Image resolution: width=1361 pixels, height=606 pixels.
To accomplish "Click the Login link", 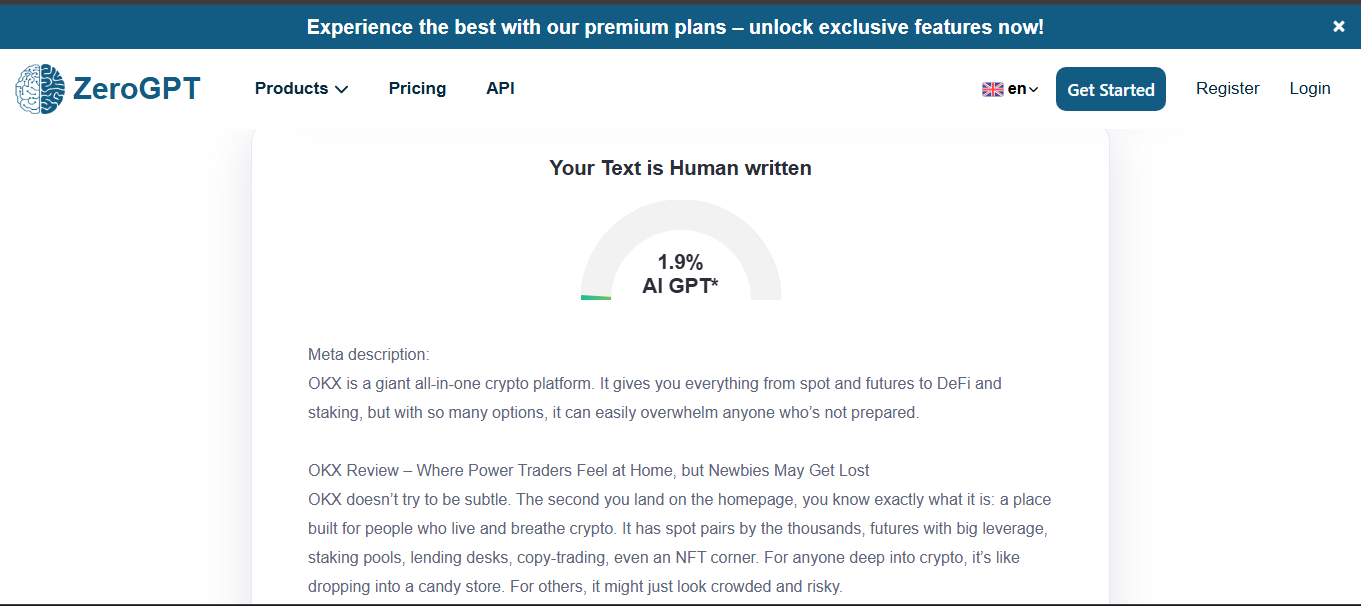I will point(1309,89).
